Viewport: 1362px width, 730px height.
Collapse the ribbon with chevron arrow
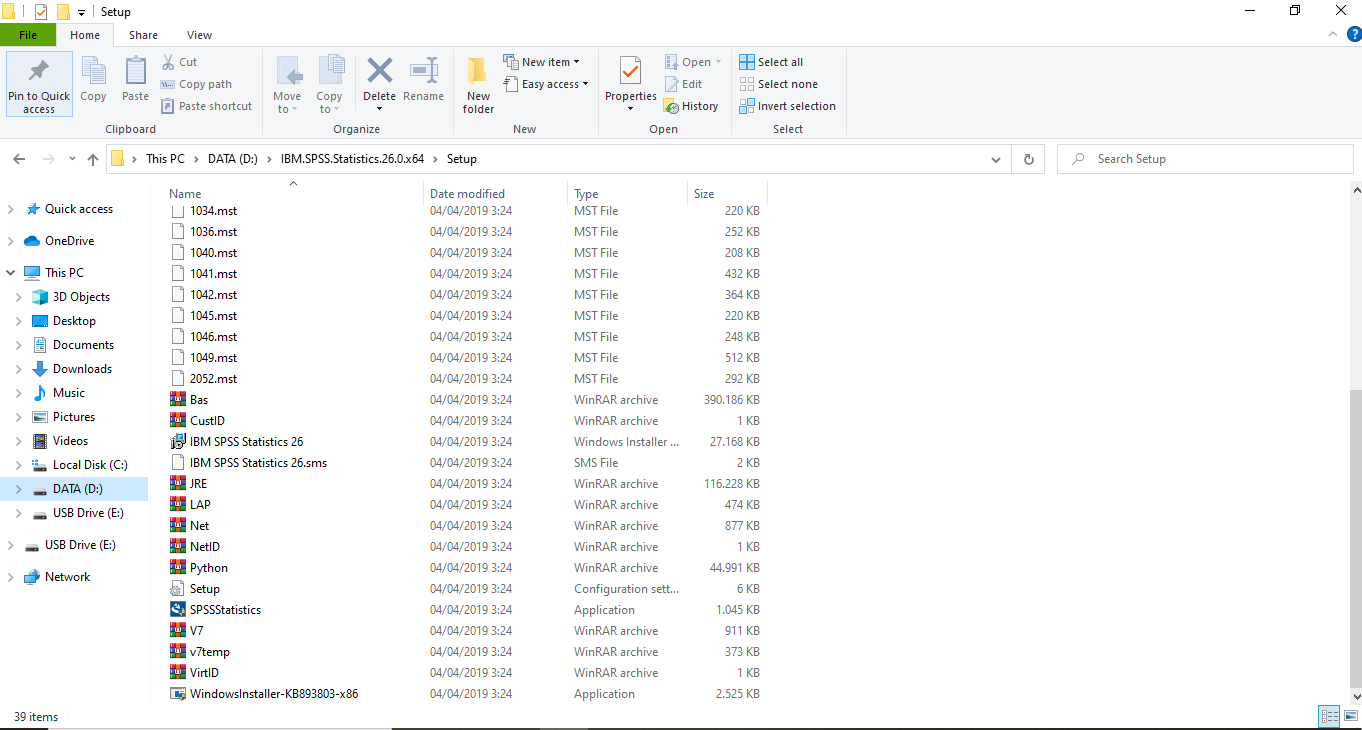(x=1333, y=34)
